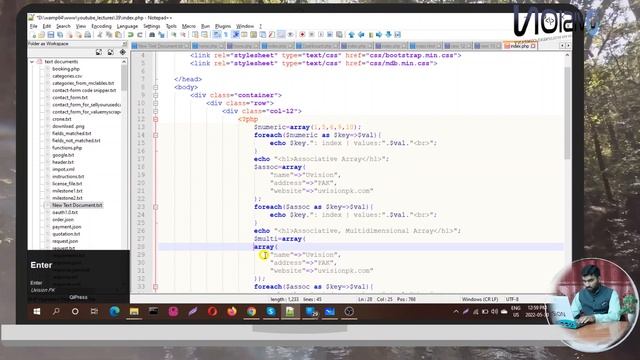Start macro recording with red dot icon
The image size is (640, 360).
point(302,35)
